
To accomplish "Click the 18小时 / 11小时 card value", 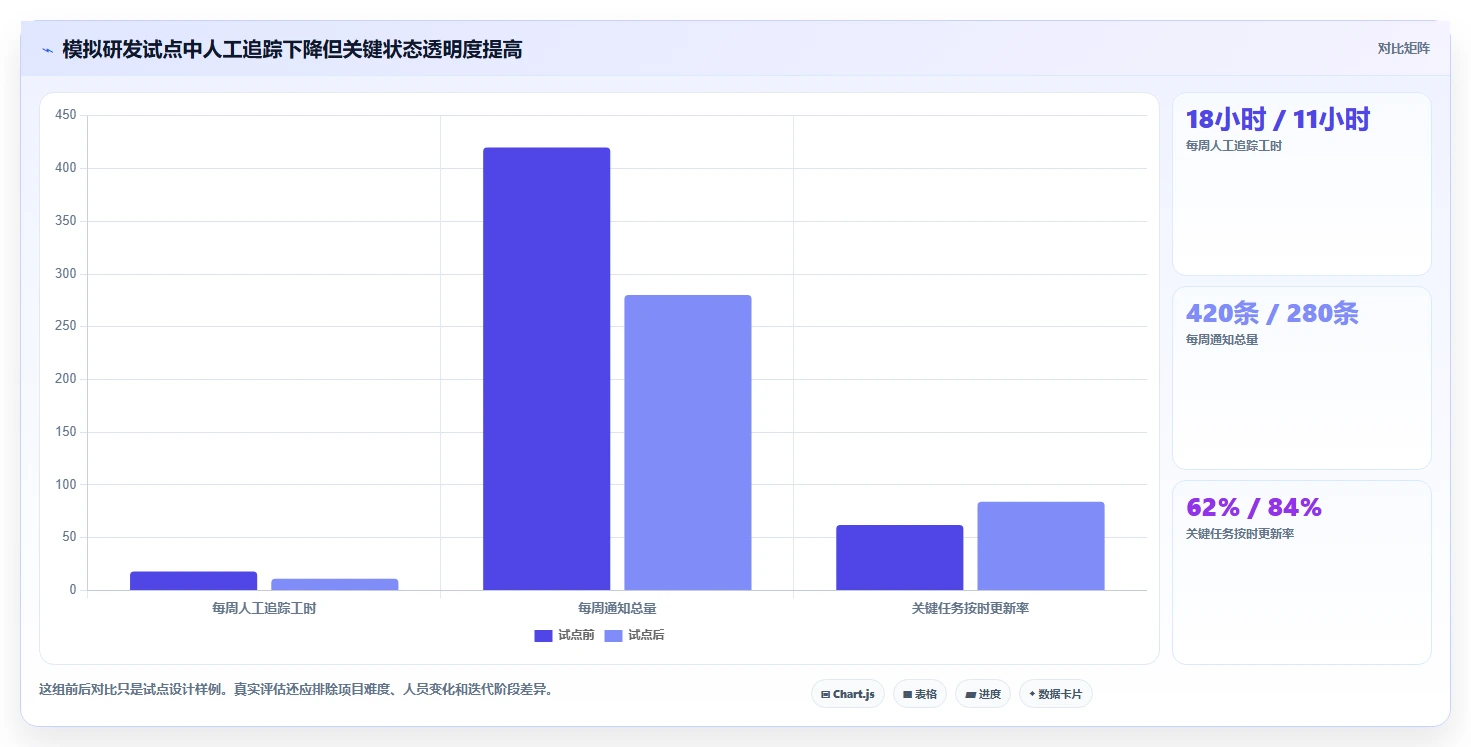I will 1277,120.
